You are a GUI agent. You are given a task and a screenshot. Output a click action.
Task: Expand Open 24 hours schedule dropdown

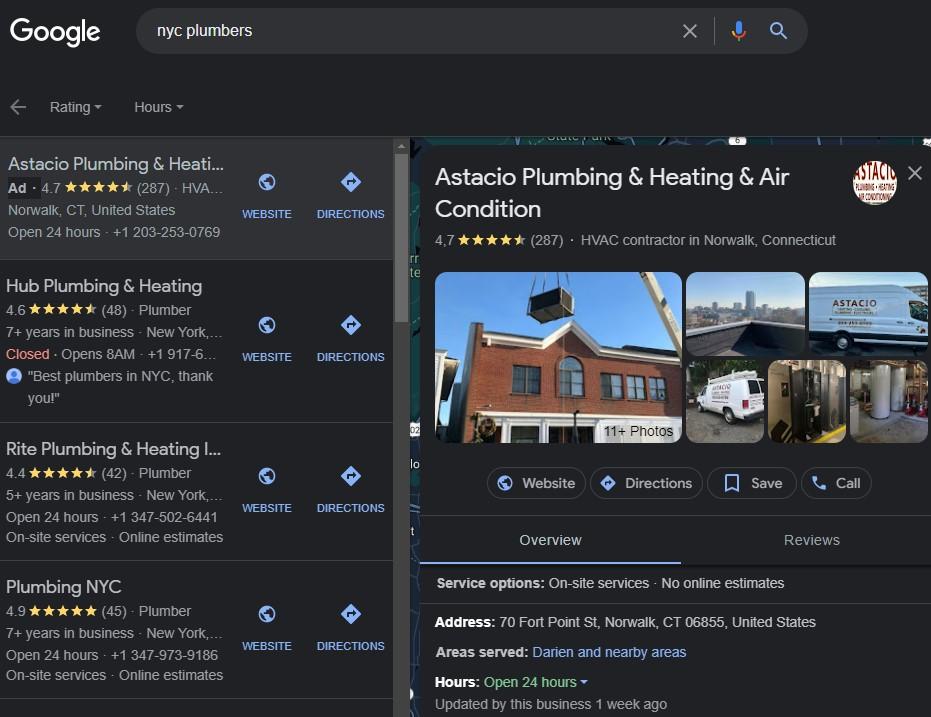click(536, 683)
